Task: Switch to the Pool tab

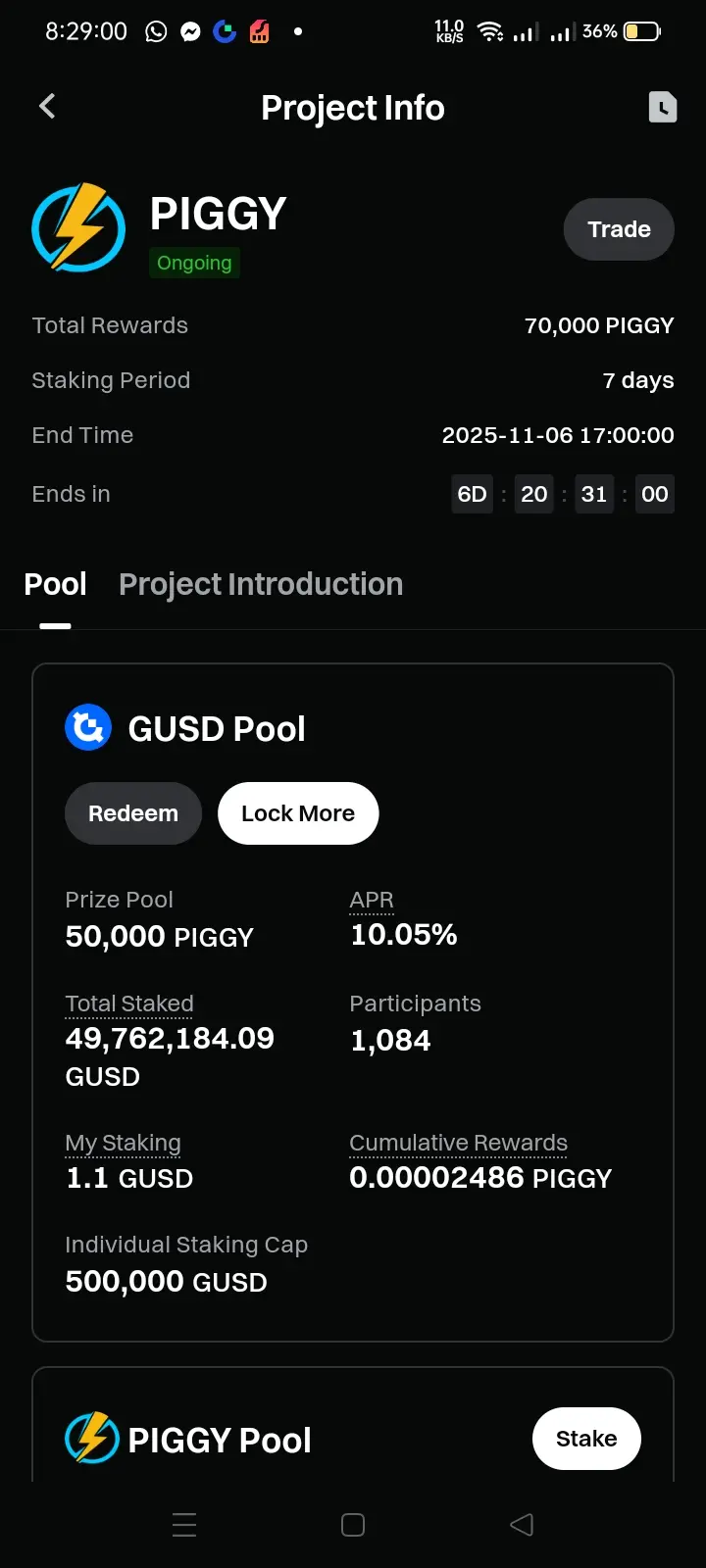Action: coord(55,585)
